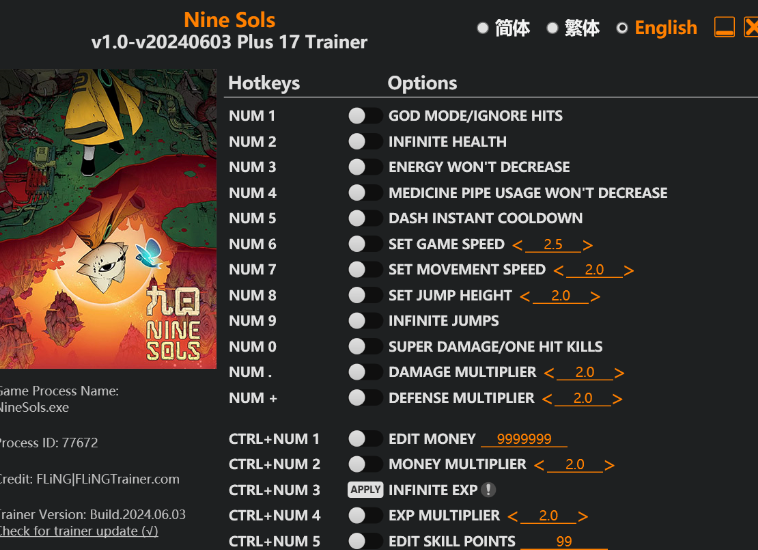The image size is (758, 550).
Task: Click the money multiplier value field
Action: 575,464
